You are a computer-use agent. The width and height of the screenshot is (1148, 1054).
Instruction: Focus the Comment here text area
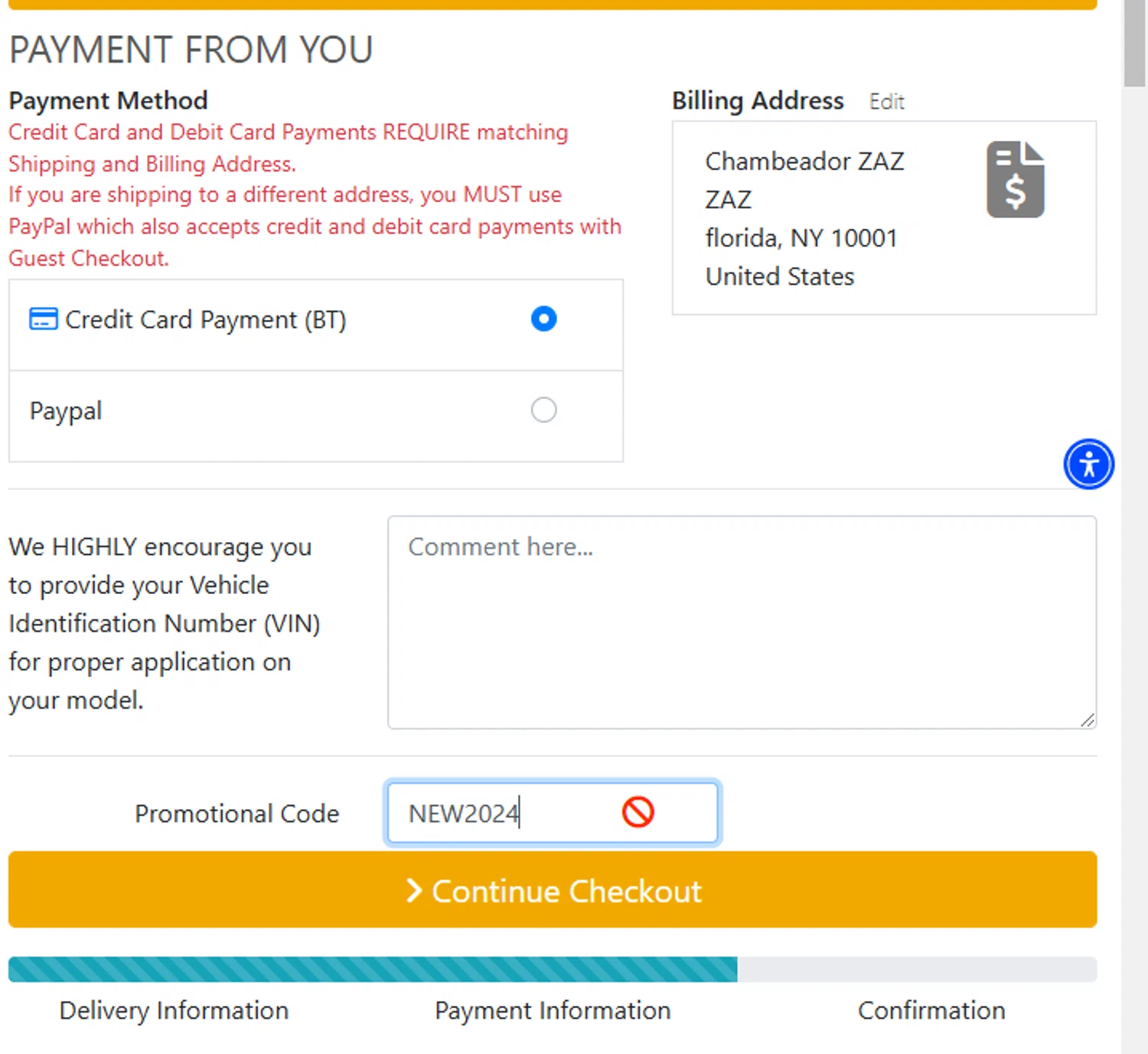click(x=742, y=622)
